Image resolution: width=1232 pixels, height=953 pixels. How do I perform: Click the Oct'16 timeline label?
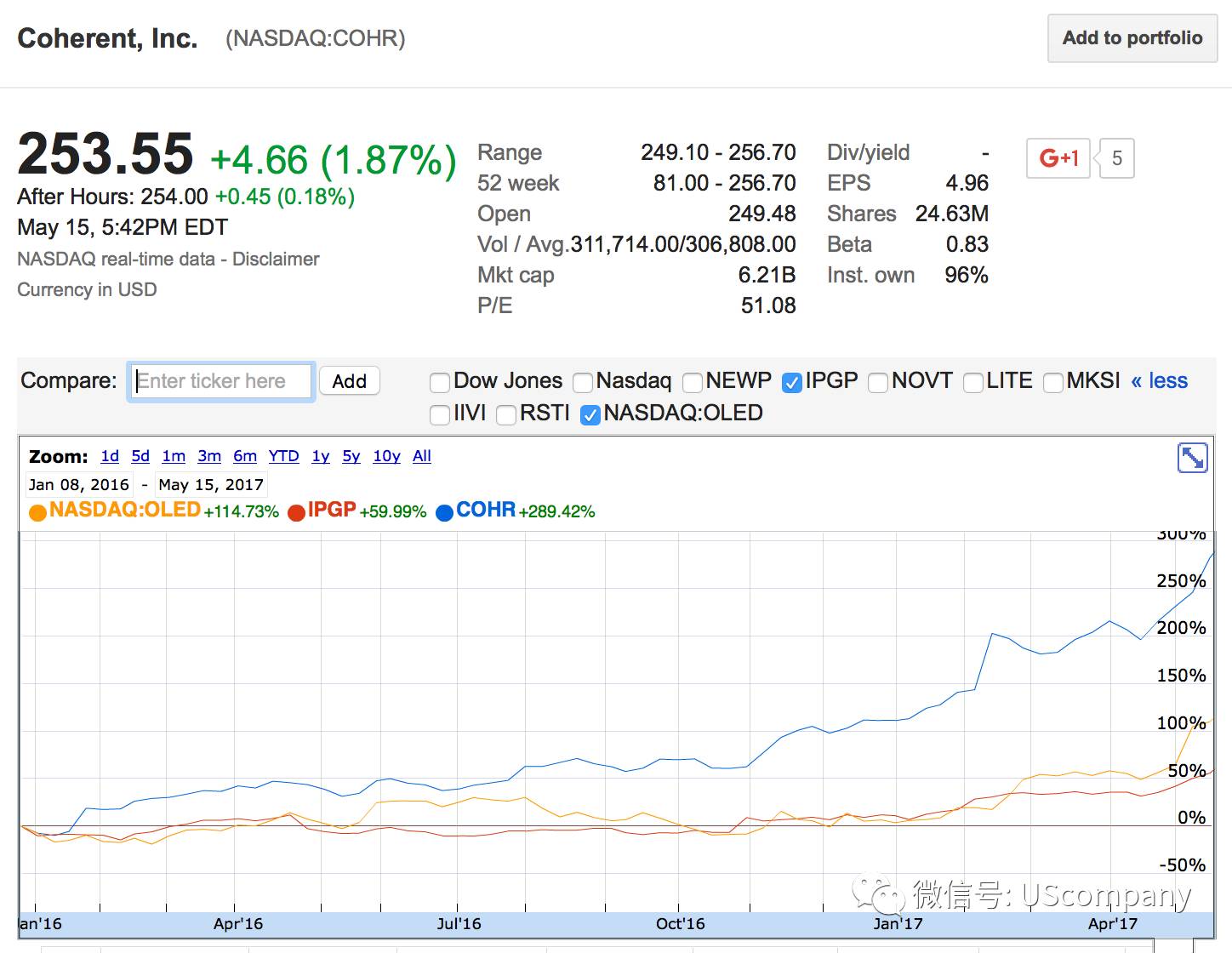[x=681, y=924]
